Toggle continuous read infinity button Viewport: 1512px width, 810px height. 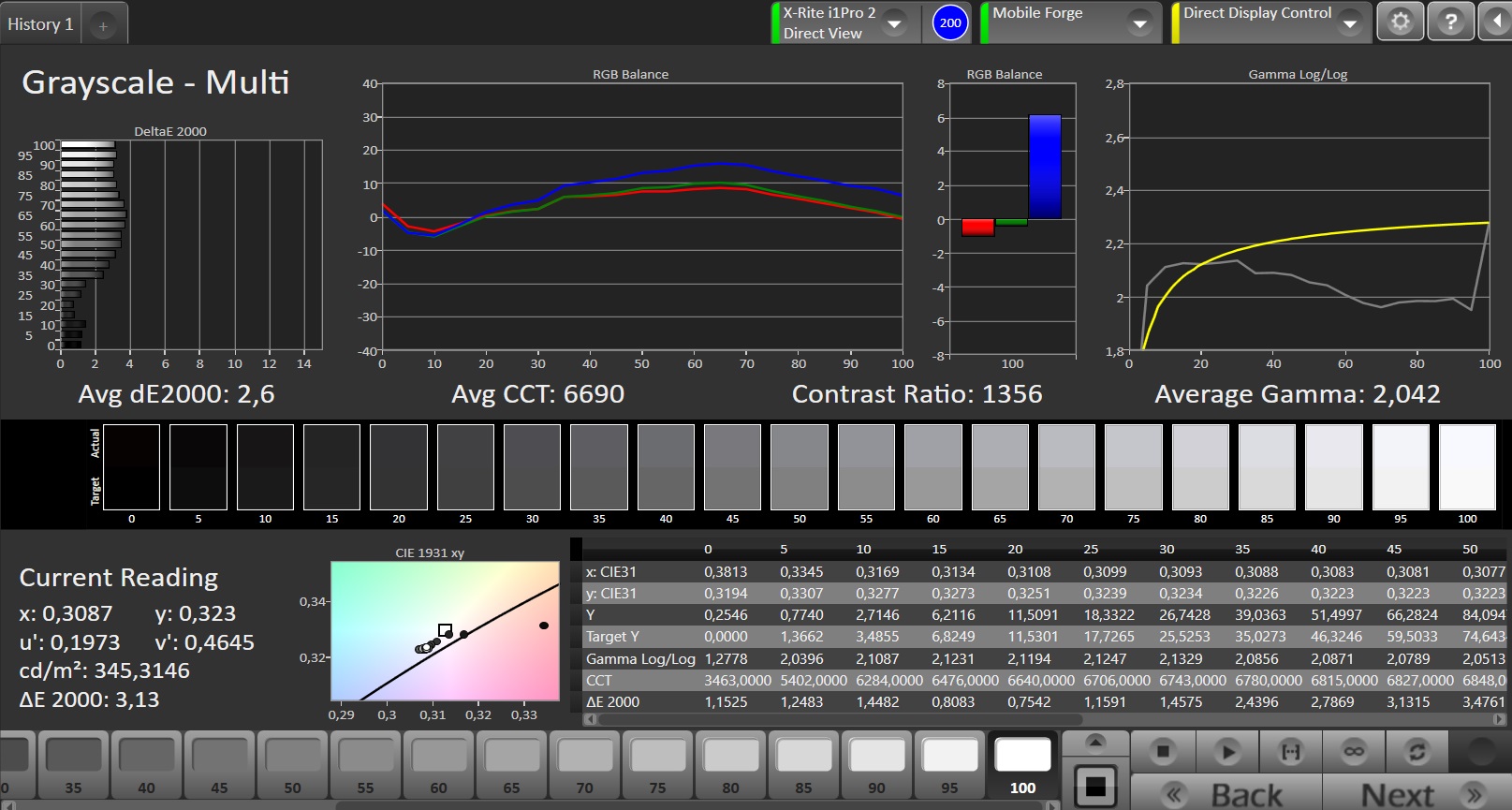pyautogui.click(x=1354, y=751)
